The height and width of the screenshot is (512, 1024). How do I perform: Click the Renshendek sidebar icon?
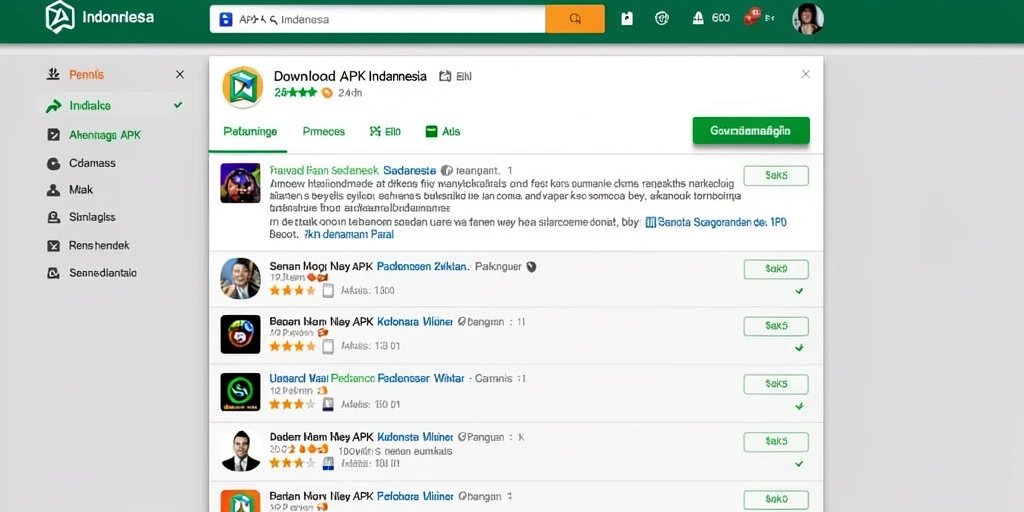(x=54, y=246)
